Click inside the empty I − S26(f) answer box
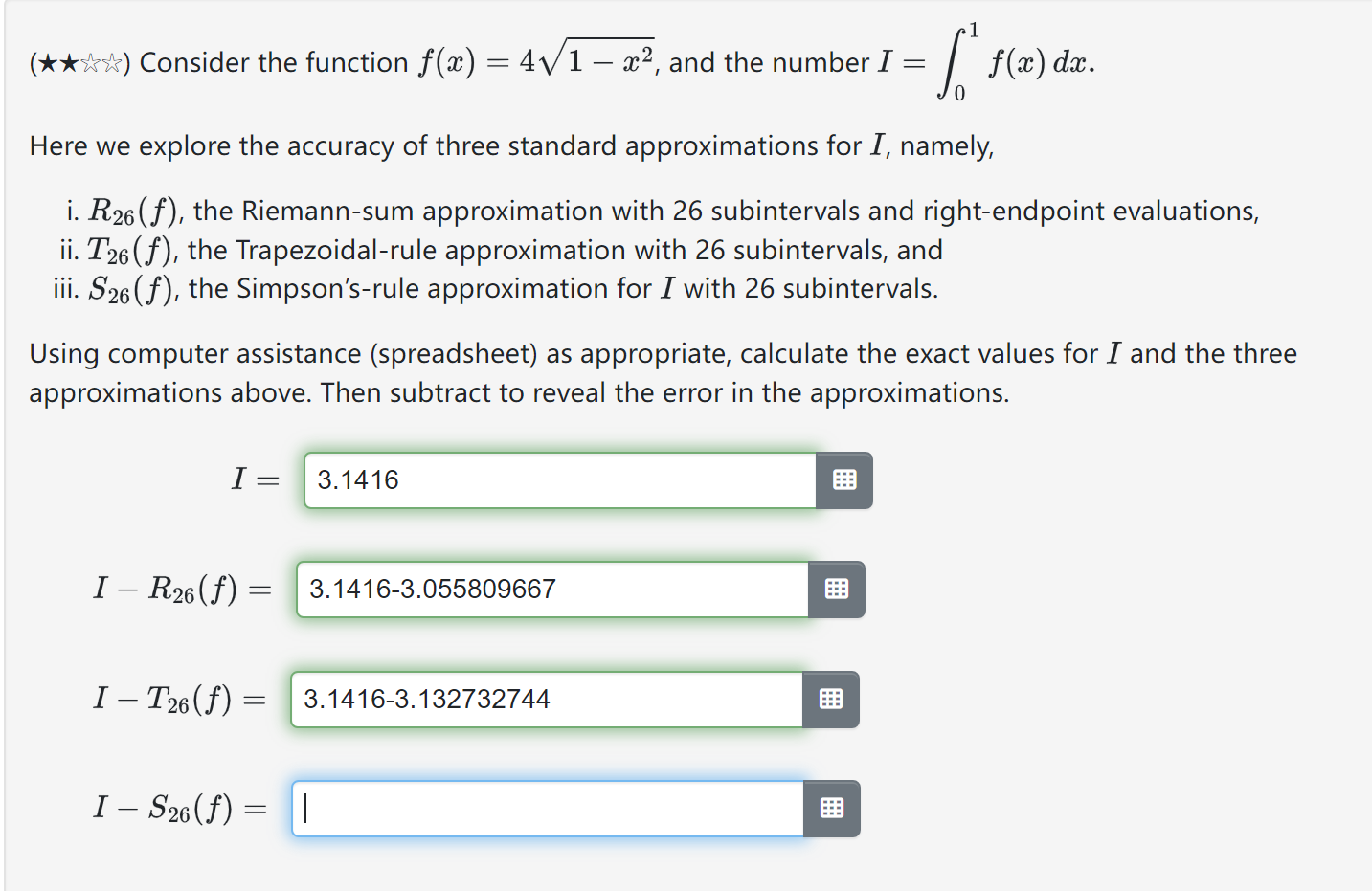The width and height of the screenshot is (1372, 891). pos(546,809)
